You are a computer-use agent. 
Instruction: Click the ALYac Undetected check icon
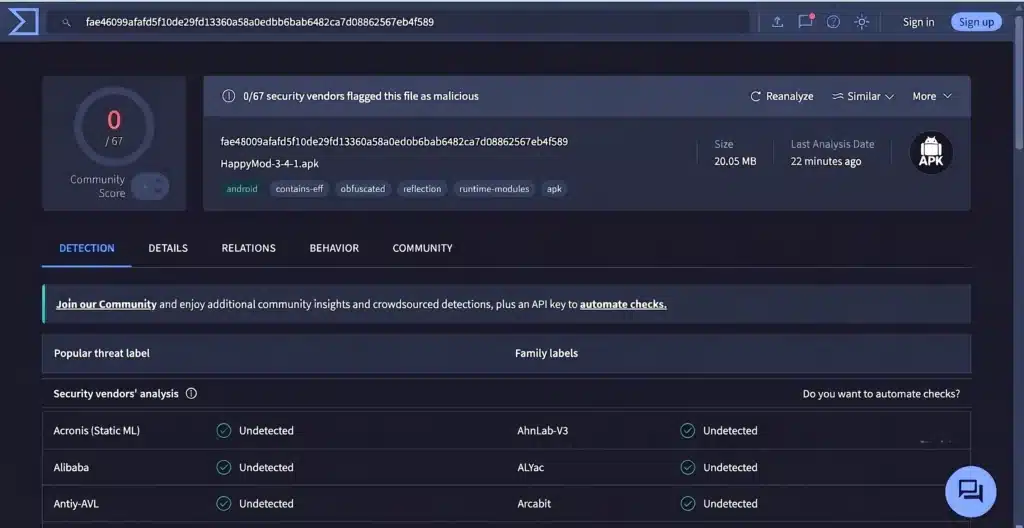687,467
